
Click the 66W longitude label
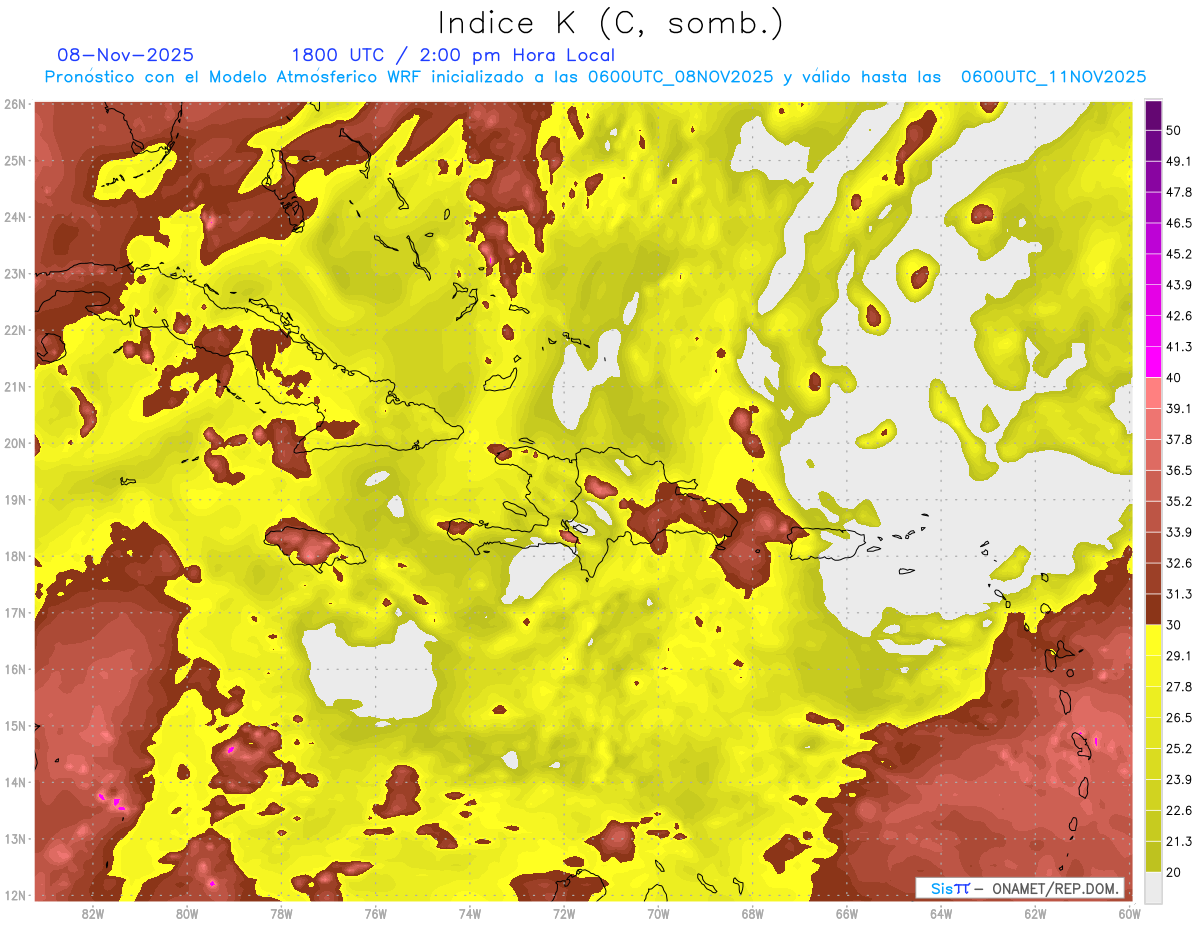pos(846,913)
